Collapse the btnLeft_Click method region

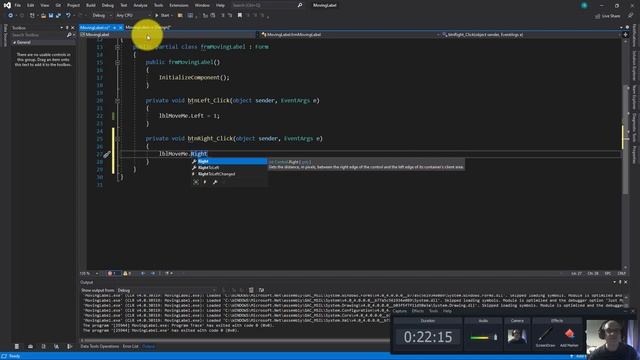click(118, 100)
